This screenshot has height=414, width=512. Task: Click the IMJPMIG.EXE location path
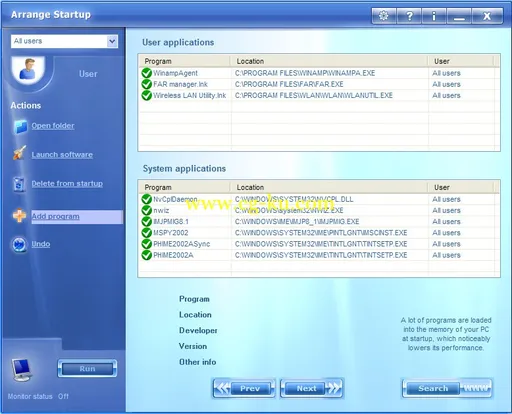click(297, 222)
